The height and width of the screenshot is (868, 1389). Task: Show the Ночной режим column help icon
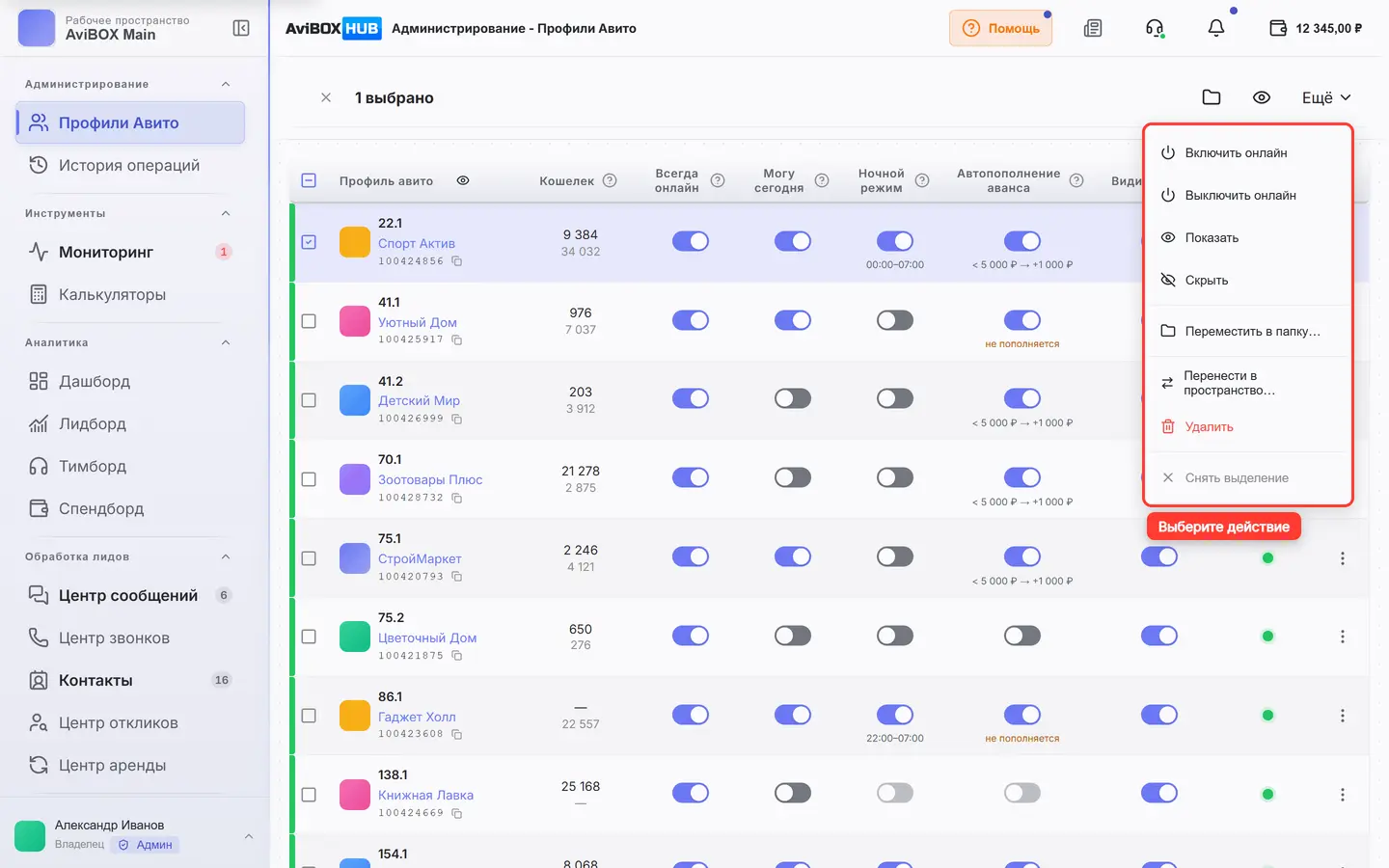pyautogui.click(x=922, y=180)
